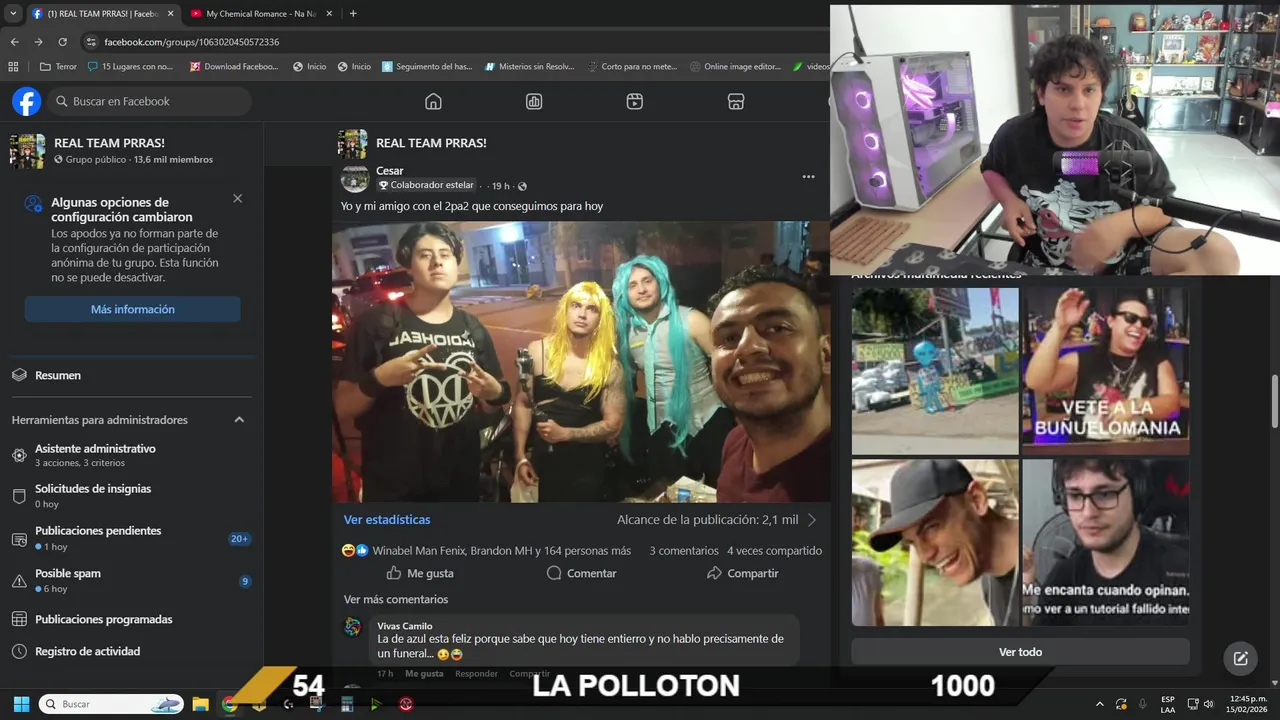
Task: Click the 9 badge on Posible spam
Action: pyautogui.click(x=245, y=581)
